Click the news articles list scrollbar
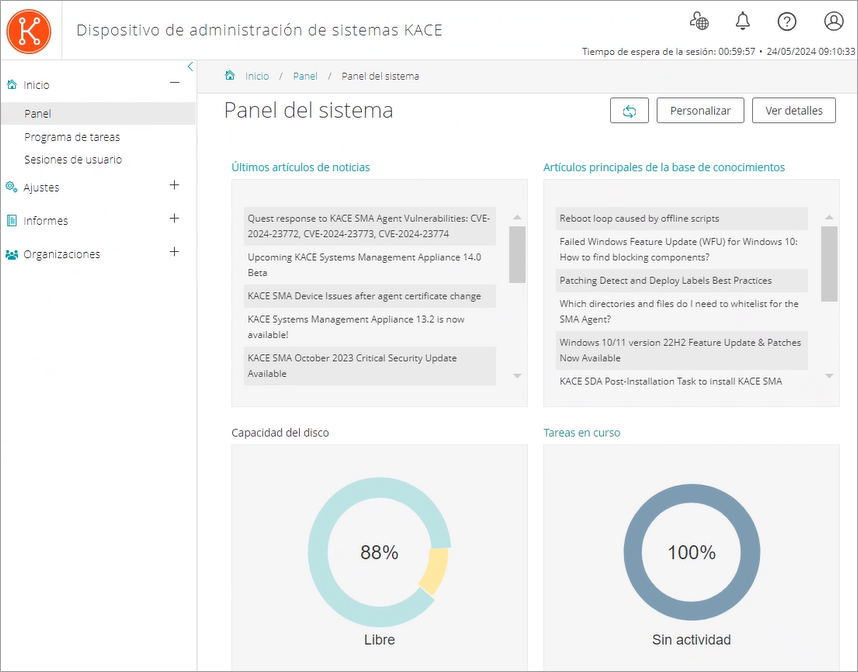858x672 pixels. [517, 254]
